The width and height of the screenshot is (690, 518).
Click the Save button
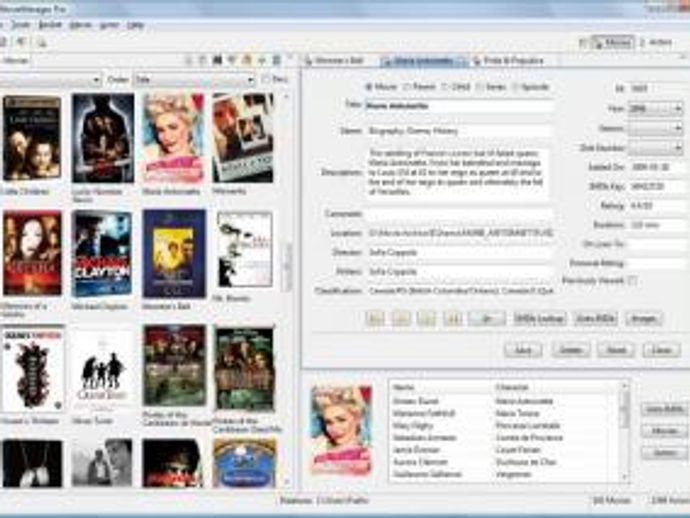pyautogui.click(x=523, y=350)
